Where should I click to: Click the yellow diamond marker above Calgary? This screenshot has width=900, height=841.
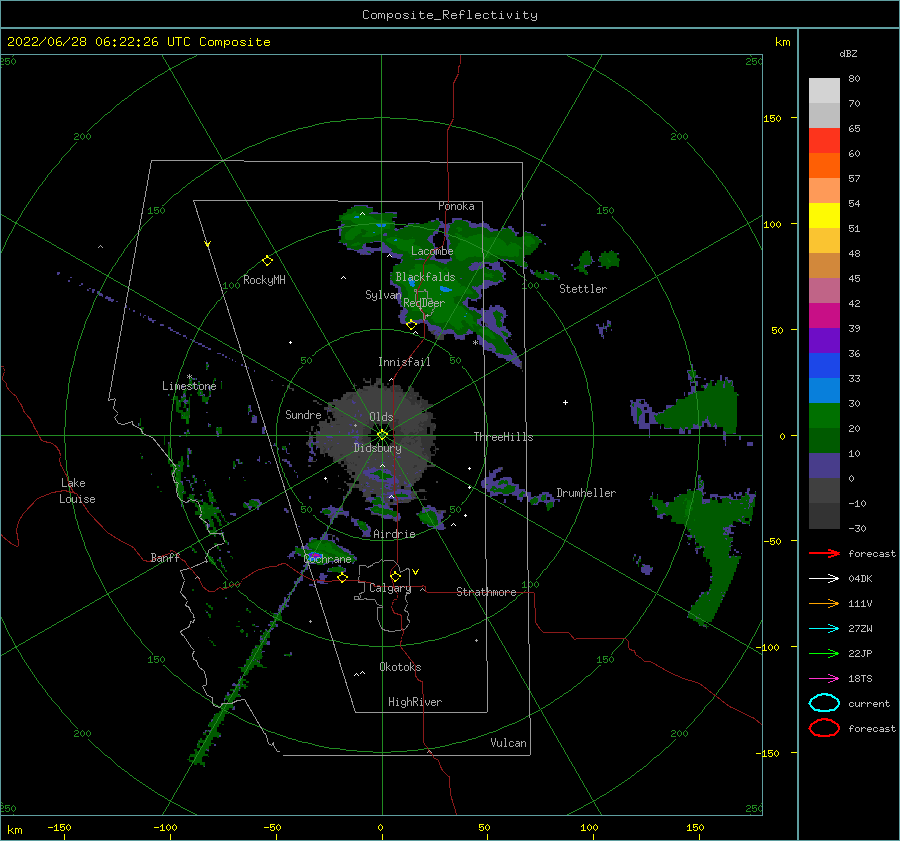pos(395,576)
